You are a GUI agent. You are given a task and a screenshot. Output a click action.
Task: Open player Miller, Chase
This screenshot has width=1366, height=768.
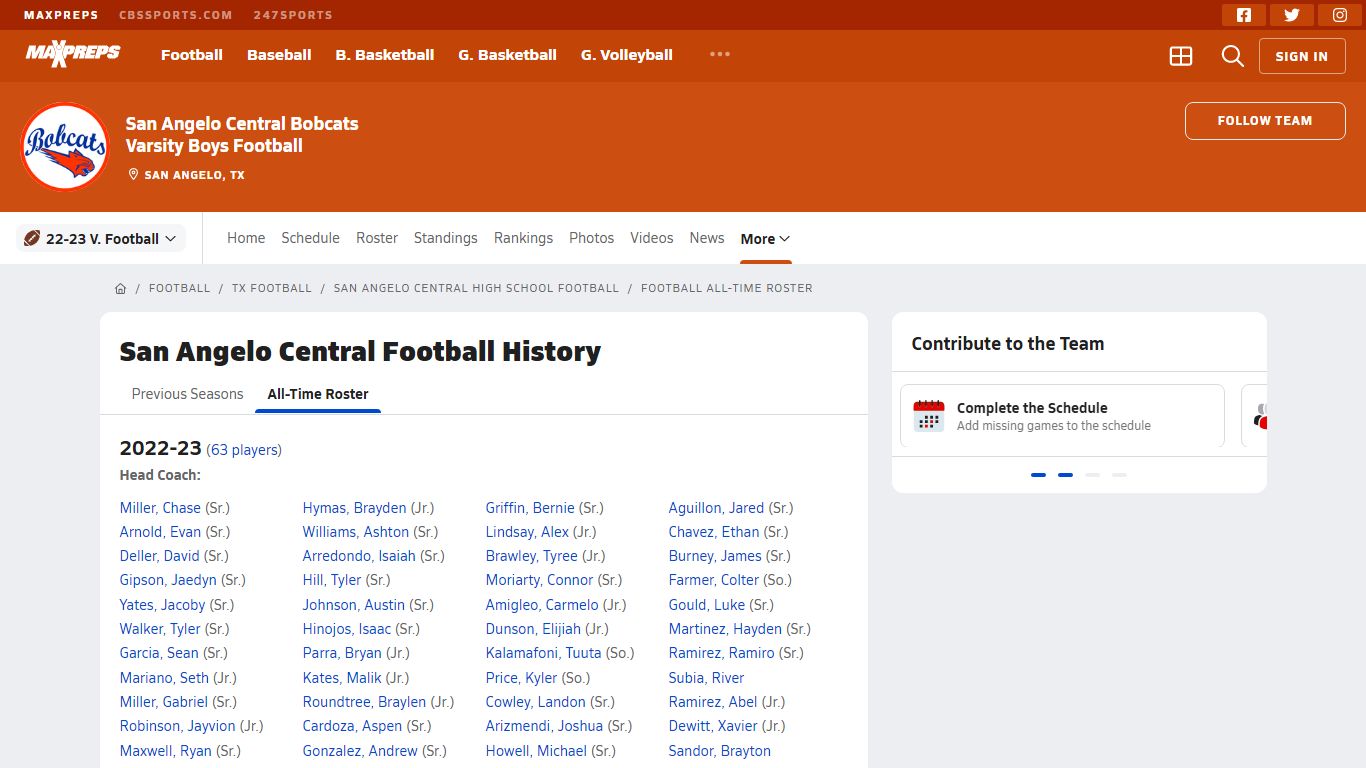click(x=160, y=508)
